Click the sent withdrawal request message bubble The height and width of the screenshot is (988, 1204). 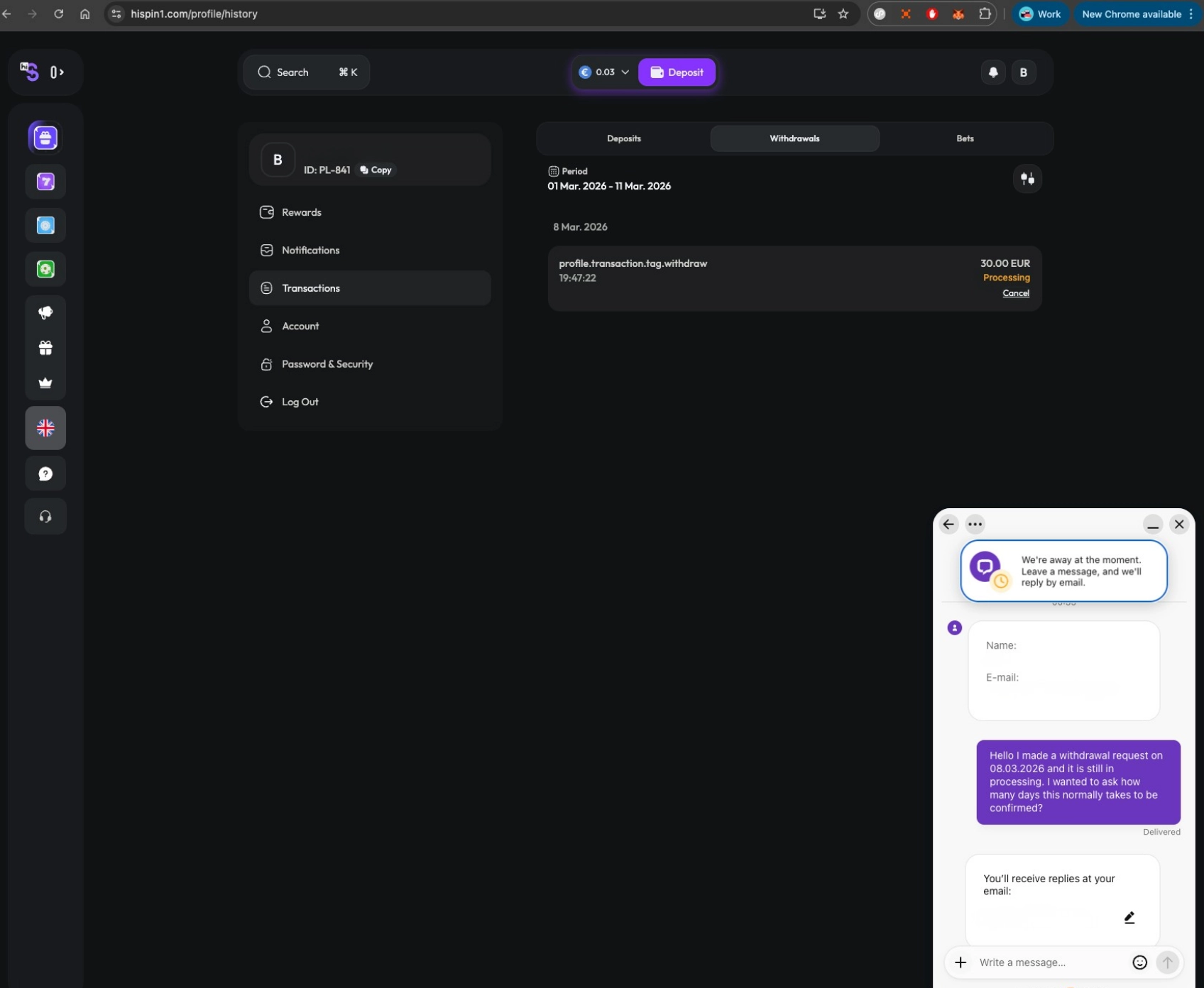tap(1078, 782)
